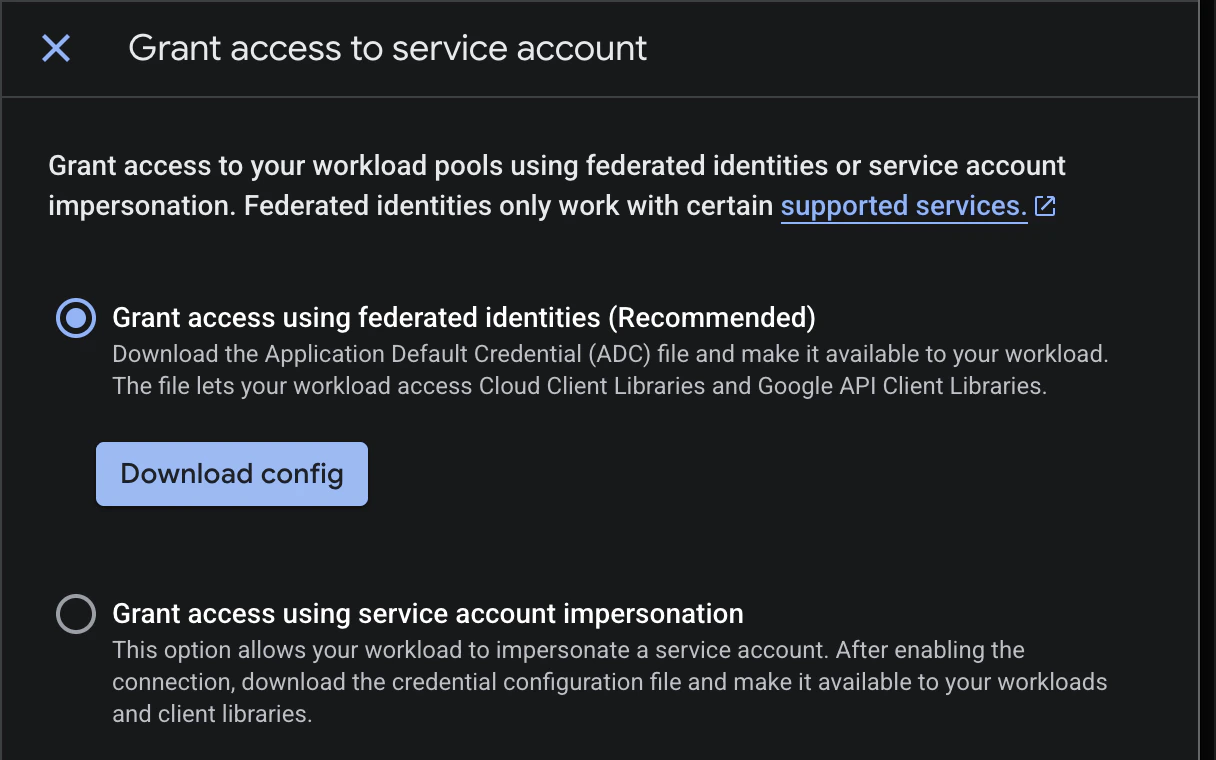Follow the underlined supported services hyperlink

[903, 205]
